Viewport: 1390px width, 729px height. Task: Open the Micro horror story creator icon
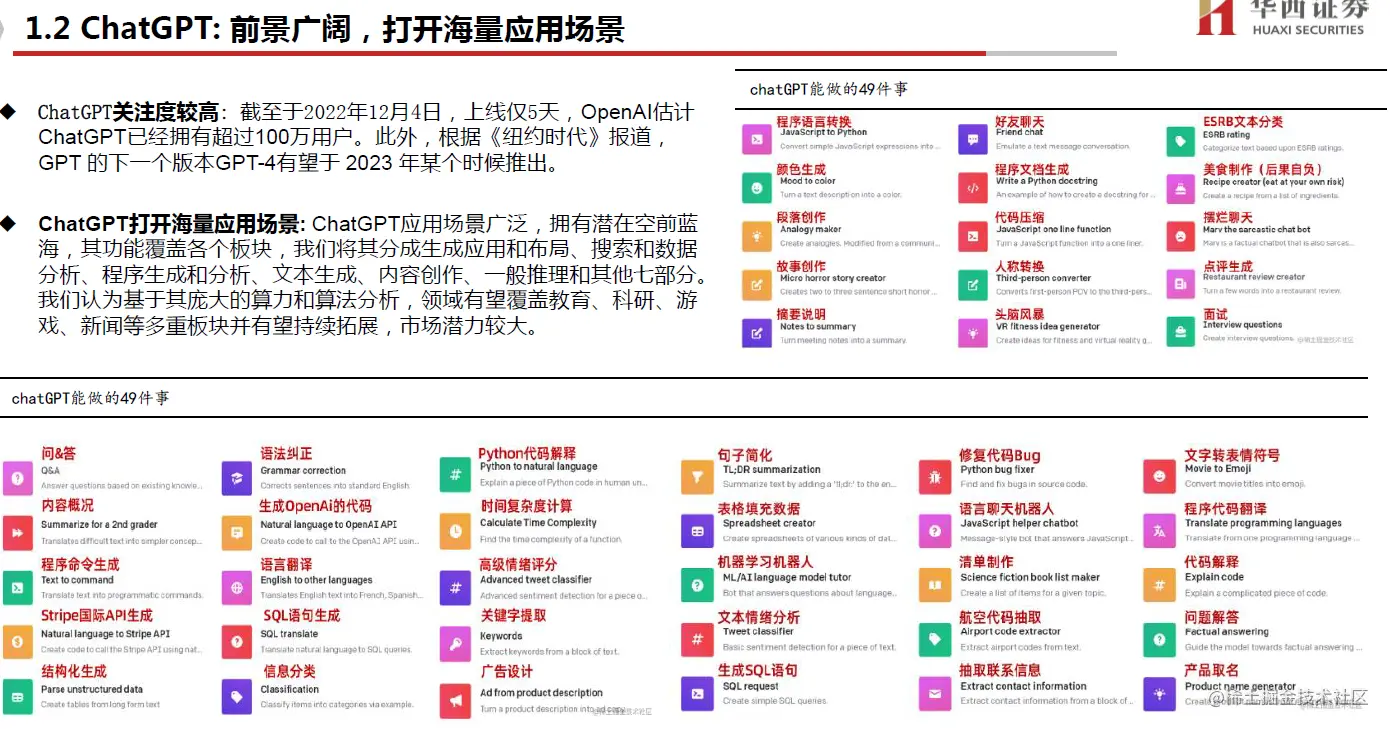coord(757,284)
